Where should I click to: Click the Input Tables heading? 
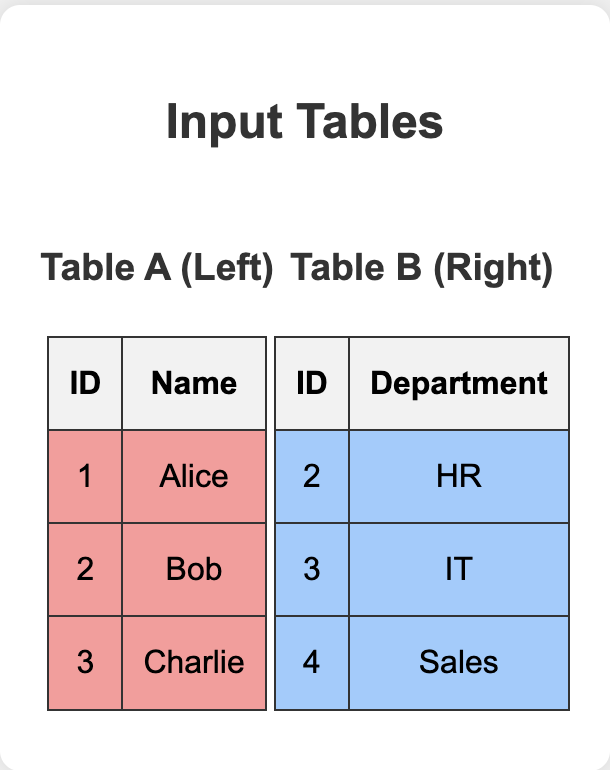(x=305, y=121)
